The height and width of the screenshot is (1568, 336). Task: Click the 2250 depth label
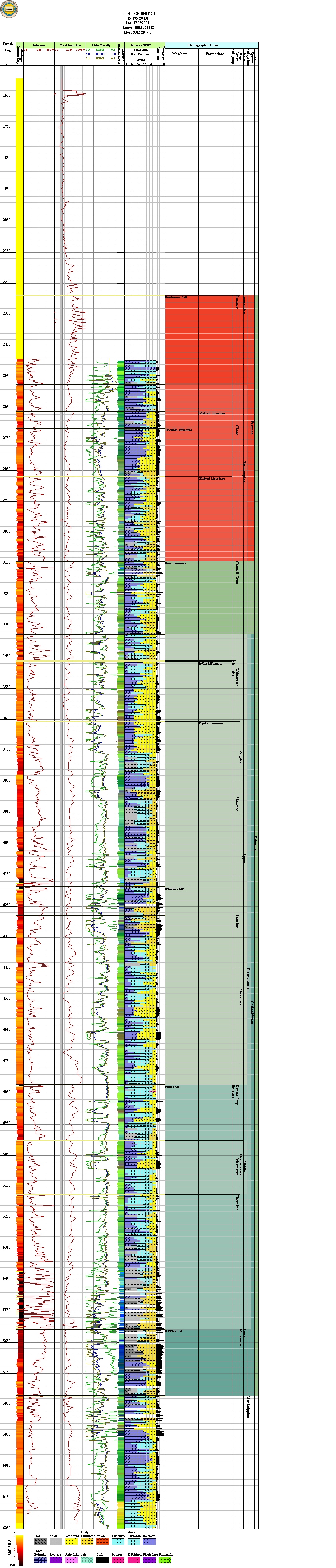coord(7,282)
